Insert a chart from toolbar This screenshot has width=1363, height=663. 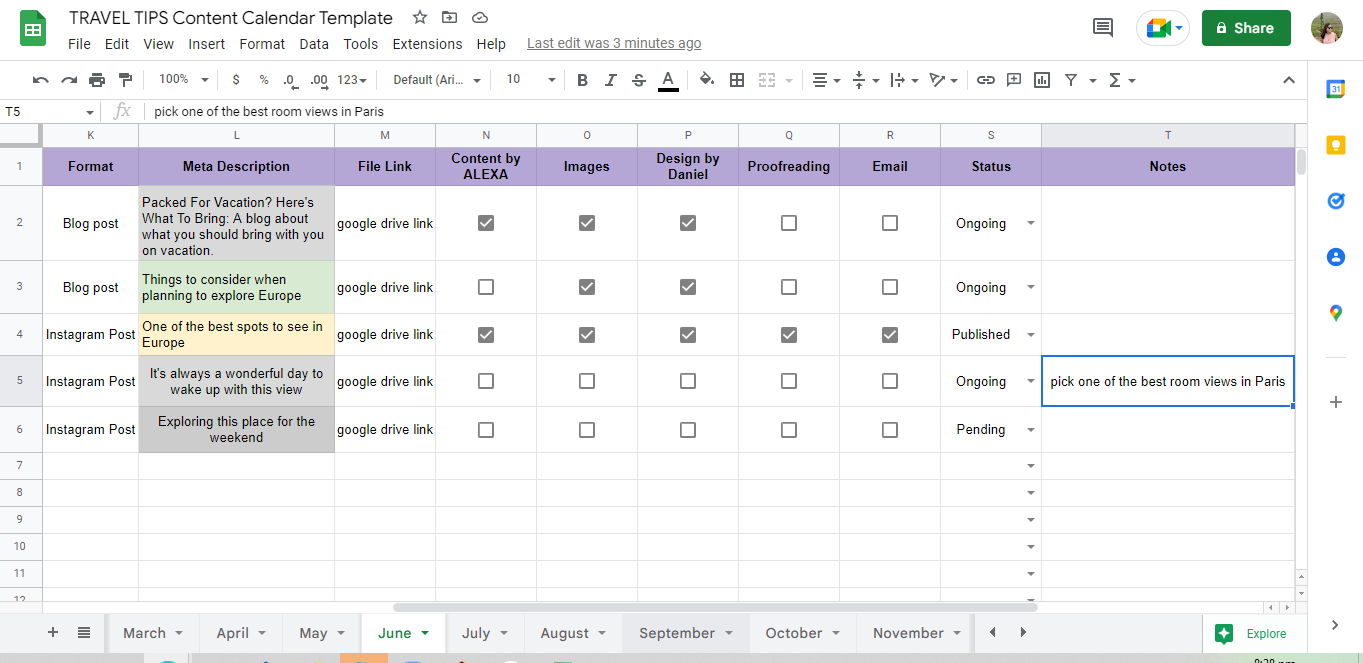coord(1042,80)
